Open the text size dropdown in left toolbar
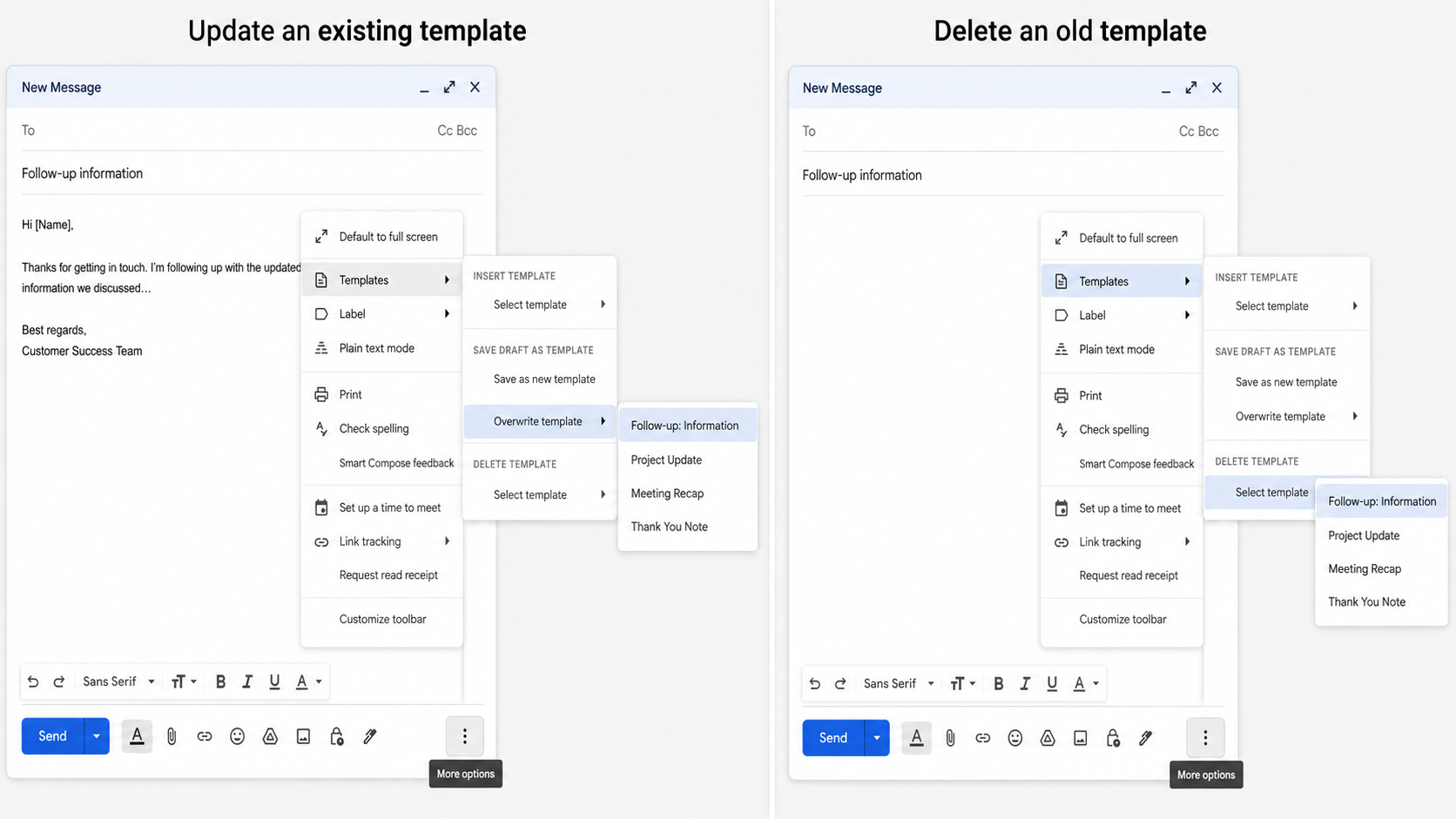The image size is (1456, 819). [184, 681]
